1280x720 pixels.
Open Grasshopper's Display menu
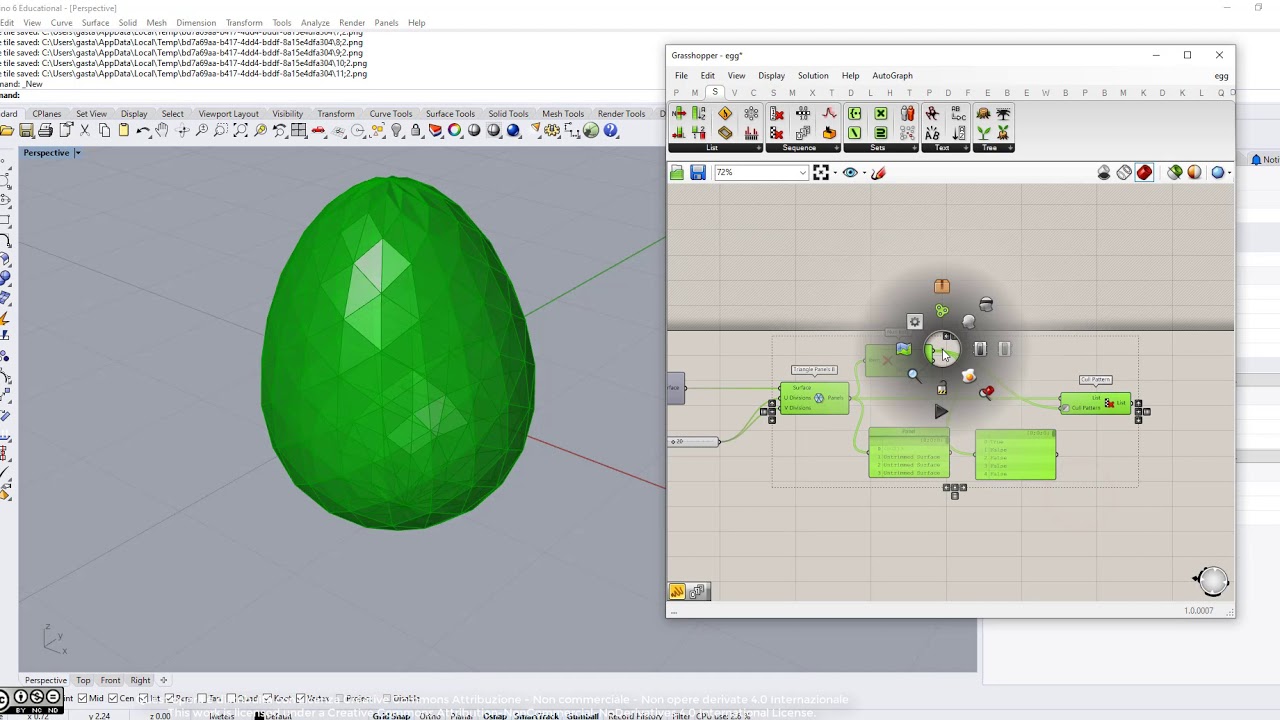[771, 76]
